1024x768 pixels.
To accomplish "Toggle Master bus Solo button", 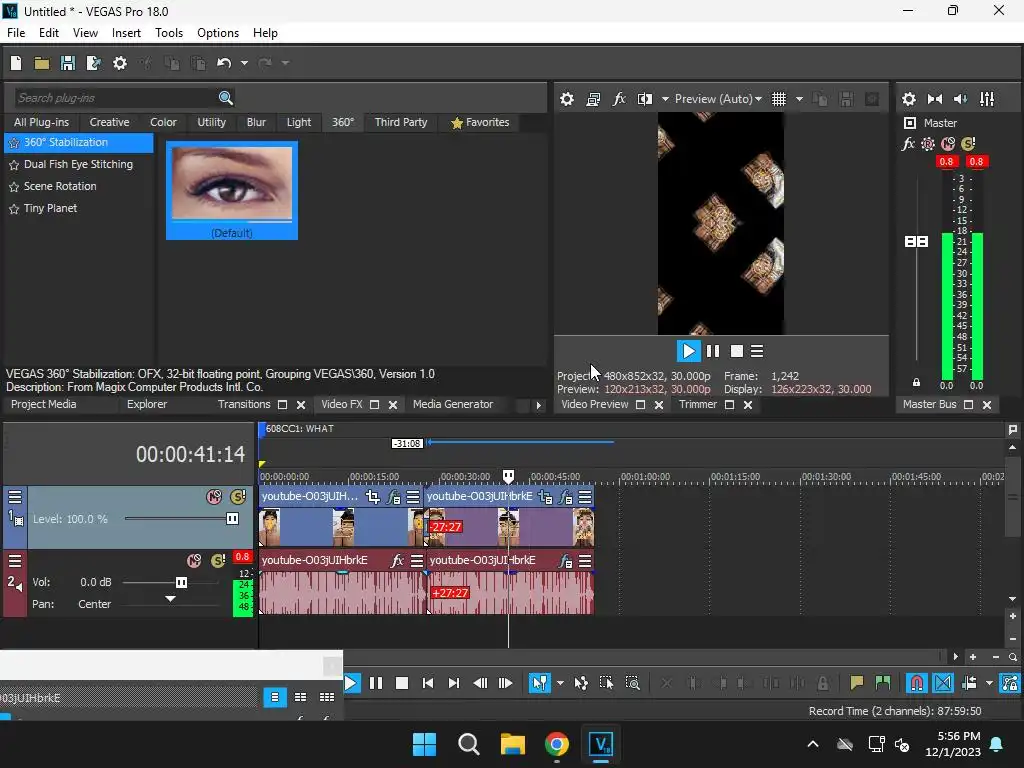I will (x=968, y=144).
